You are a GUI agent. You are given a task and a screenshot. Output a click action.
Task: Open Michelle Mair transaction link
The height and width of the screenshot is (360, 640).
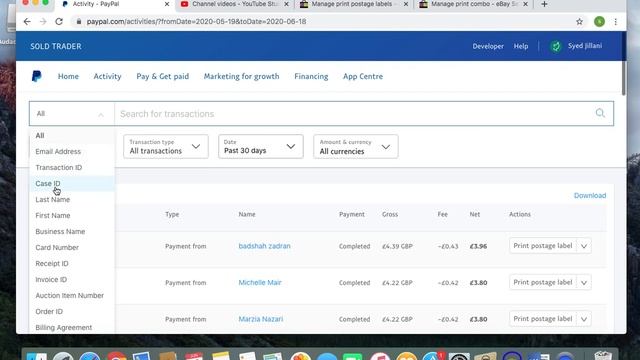pyautogui.click(x=260, y=282)
